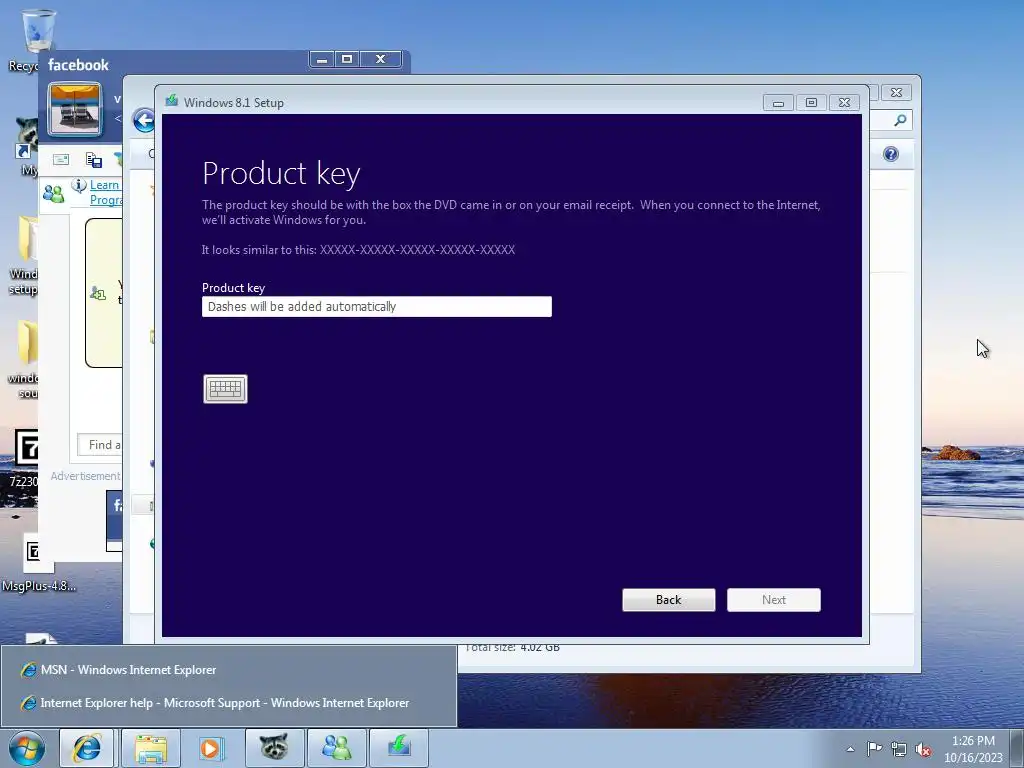Select the Windows Setup taskbar icon
This screenshot has height=768, width=1024.
pyautogui.click(x=399, y=748)
